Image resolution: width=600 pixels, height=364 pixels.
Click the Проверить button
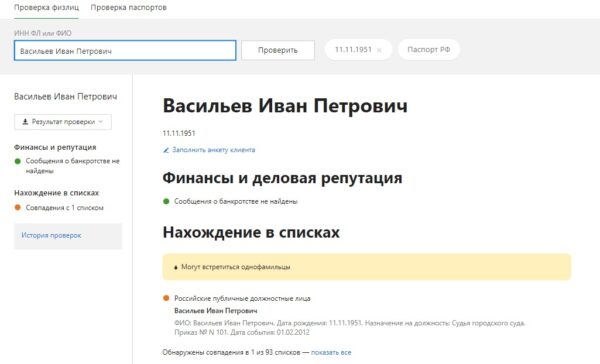click(278, 50)
